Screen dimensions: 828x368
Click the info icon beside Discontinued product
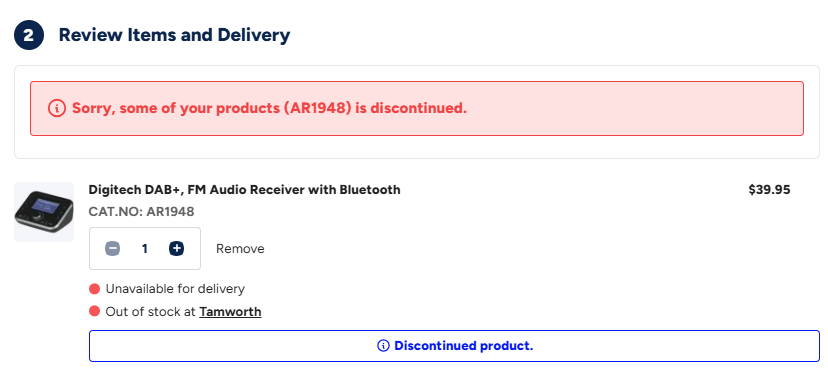point(383,346)
